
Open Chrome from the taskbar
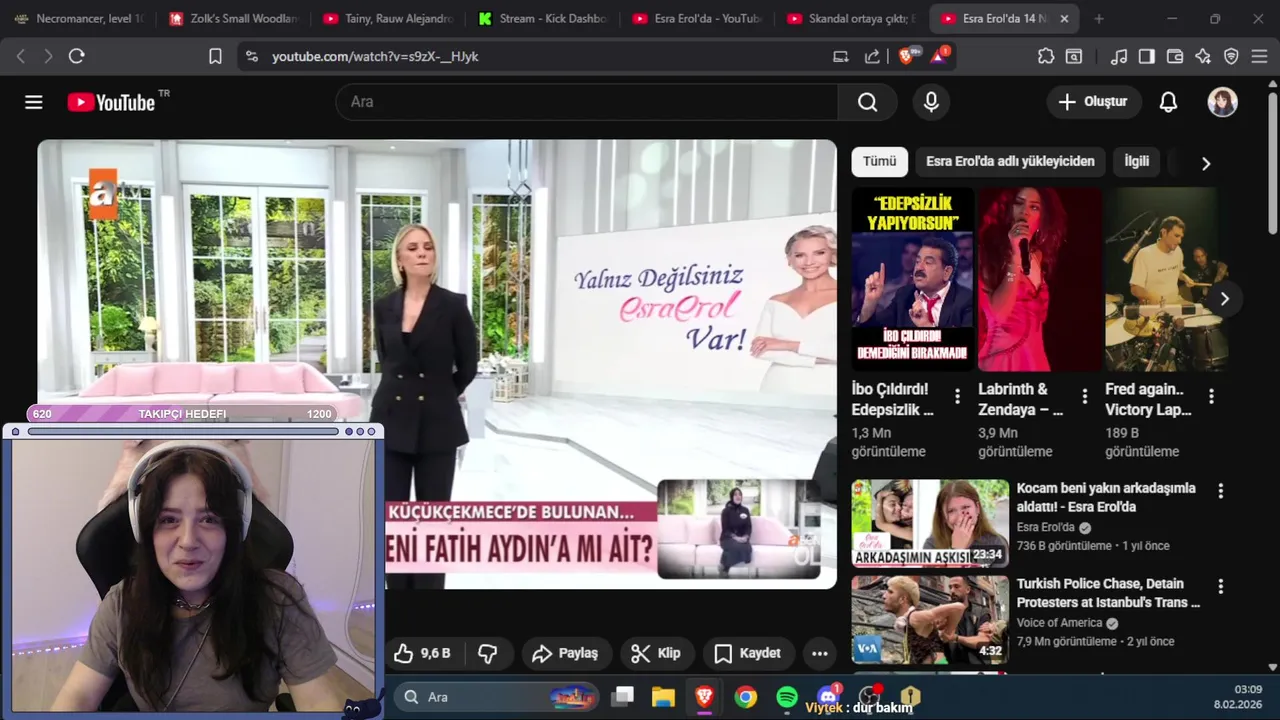(x=746, y=697)
